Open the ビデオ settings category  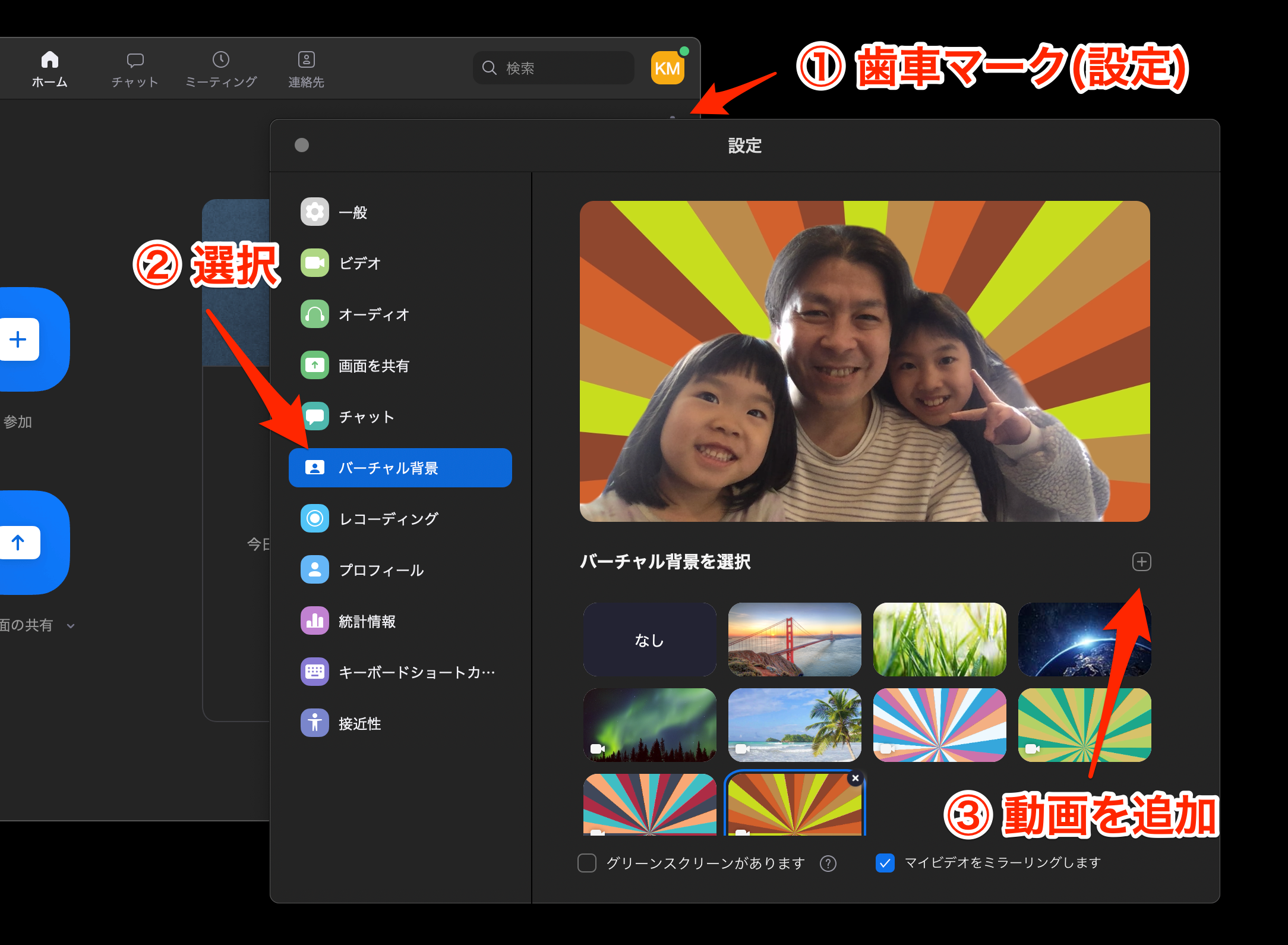point(400,263)
